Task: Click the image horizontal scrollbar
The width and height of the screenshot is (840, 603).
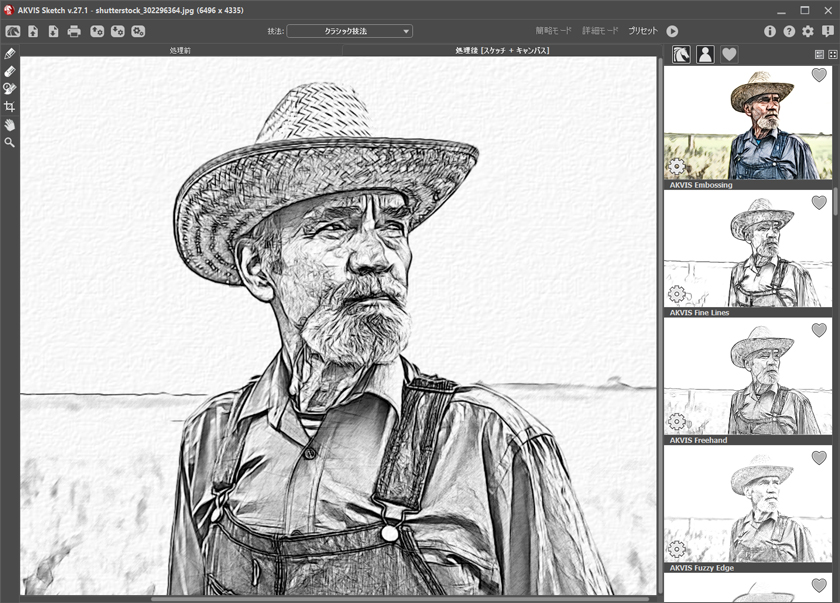Action: click(x=400, y=599)
